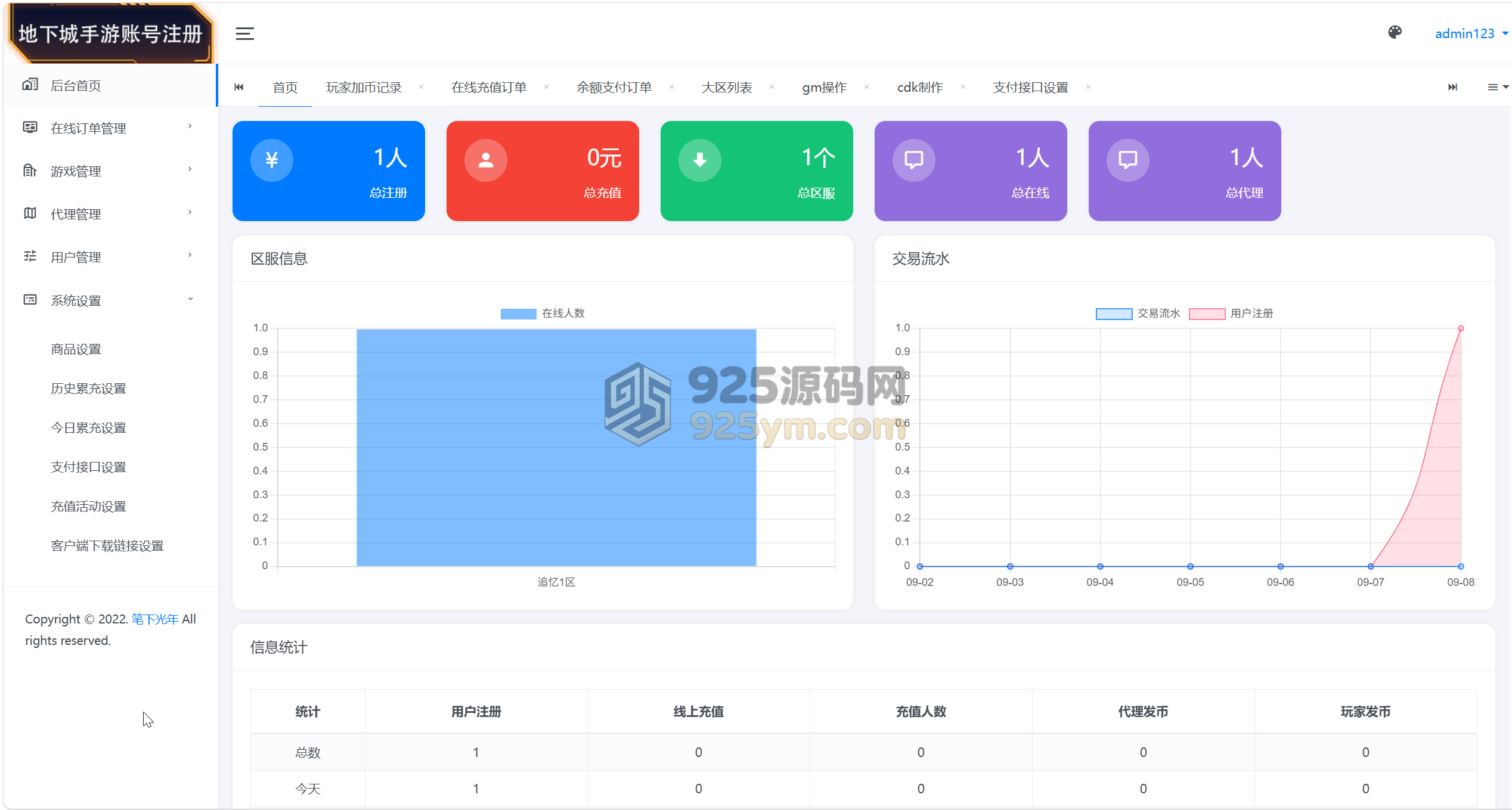1512x810 pixels.
Task: Close the 余额支付订单 tab
Action: [x=671, y=87]
